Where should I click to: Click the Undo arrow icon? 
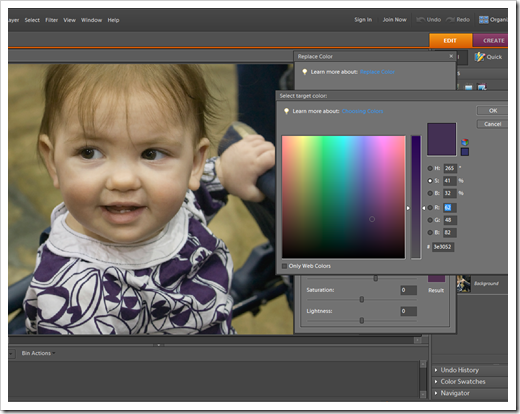tap(421, 20)
